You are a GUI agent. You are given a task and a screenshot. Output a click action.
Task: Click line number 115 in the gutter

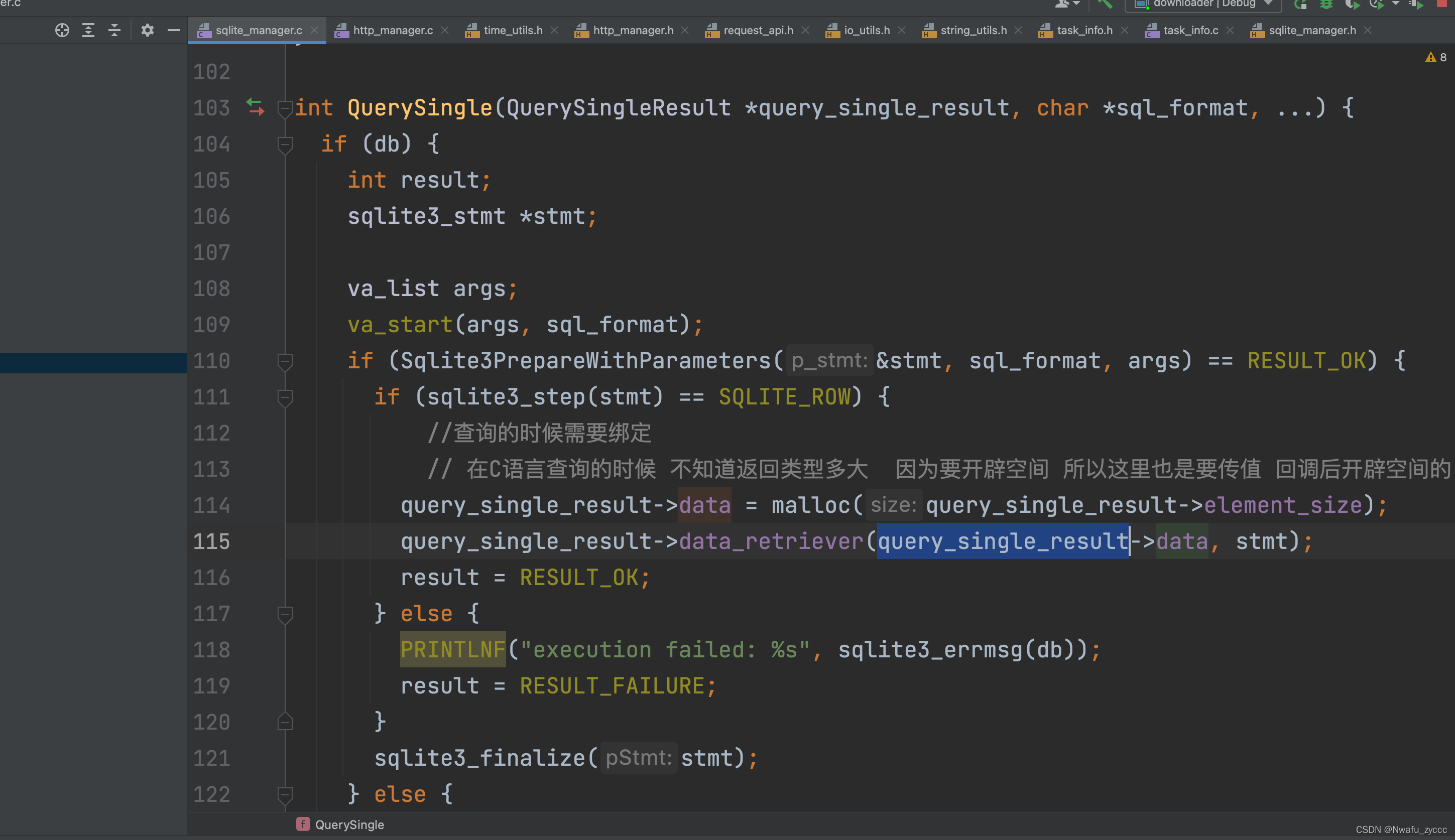click(211, 542)
